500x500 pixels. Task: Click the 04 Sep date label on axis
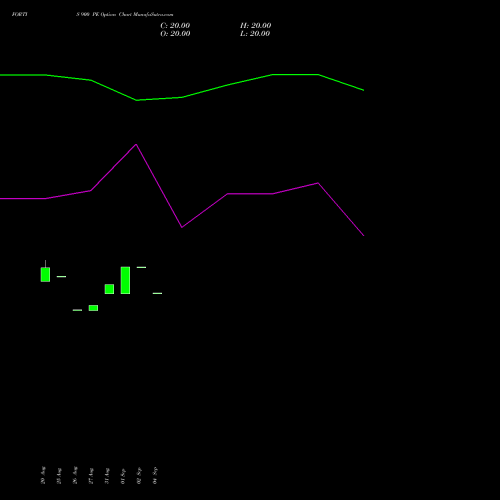[x=155, y=475]
